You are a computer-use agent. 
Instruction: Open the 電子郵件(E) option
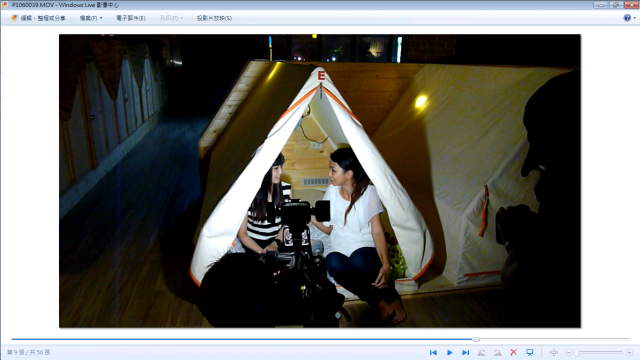[x=131, y=18]
